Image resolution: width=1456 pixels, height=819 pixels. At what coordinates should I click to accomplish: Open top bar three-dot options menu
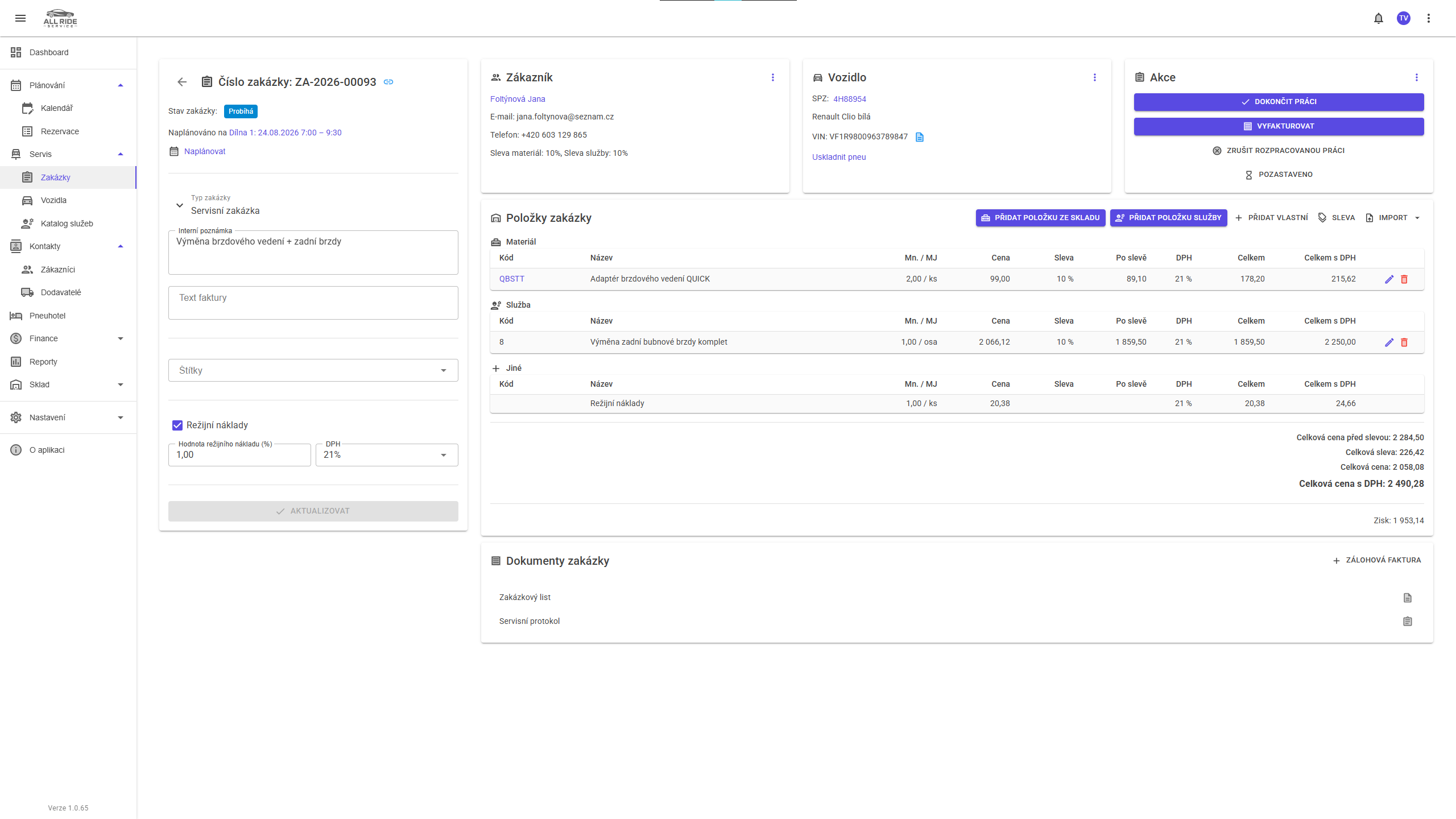[x=1429, y=18]
